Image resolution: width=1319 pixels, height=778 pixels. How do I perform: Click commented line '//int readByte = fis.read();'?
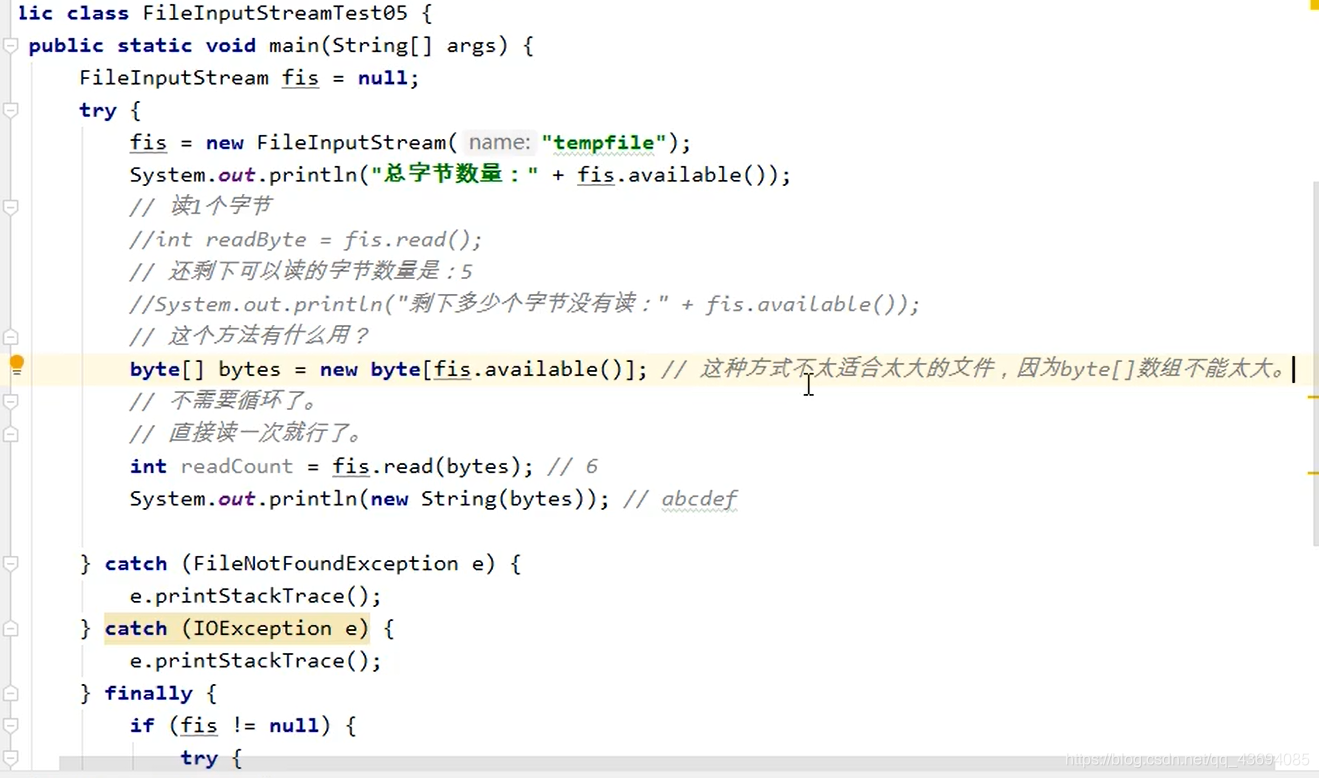coord(306,240)
